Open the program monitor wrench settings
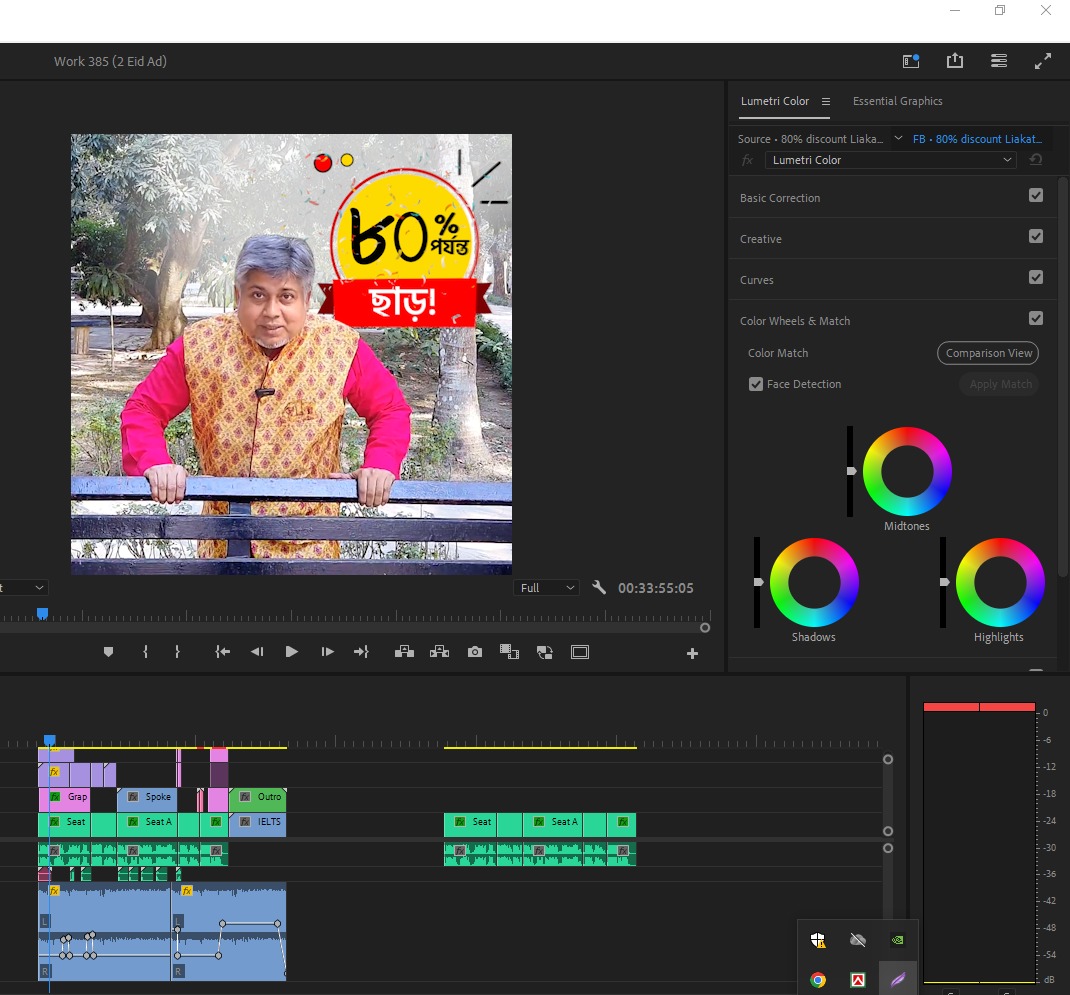 click(x=599, y=588)
